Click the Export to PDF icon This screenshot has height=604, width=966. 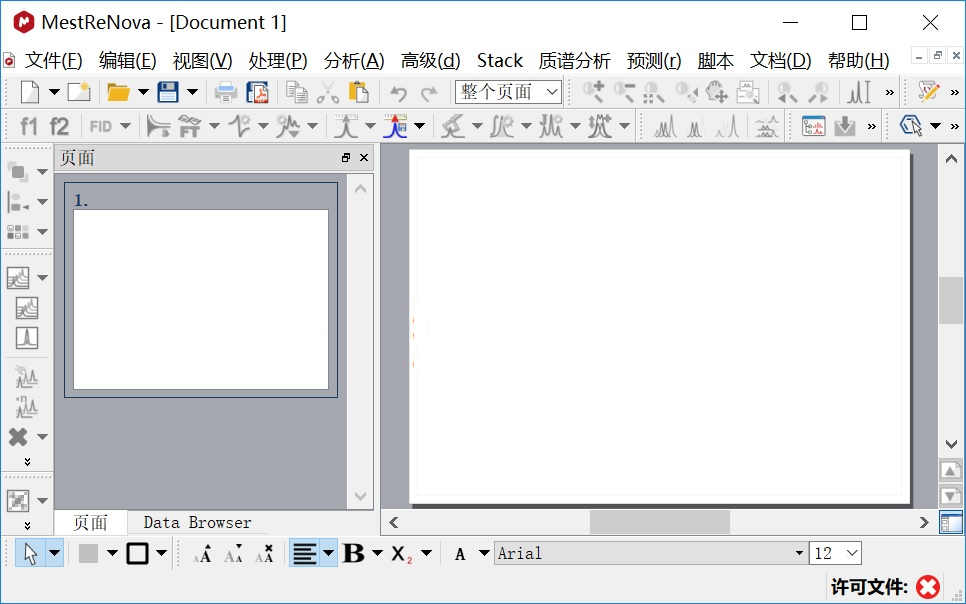point(258,93)
